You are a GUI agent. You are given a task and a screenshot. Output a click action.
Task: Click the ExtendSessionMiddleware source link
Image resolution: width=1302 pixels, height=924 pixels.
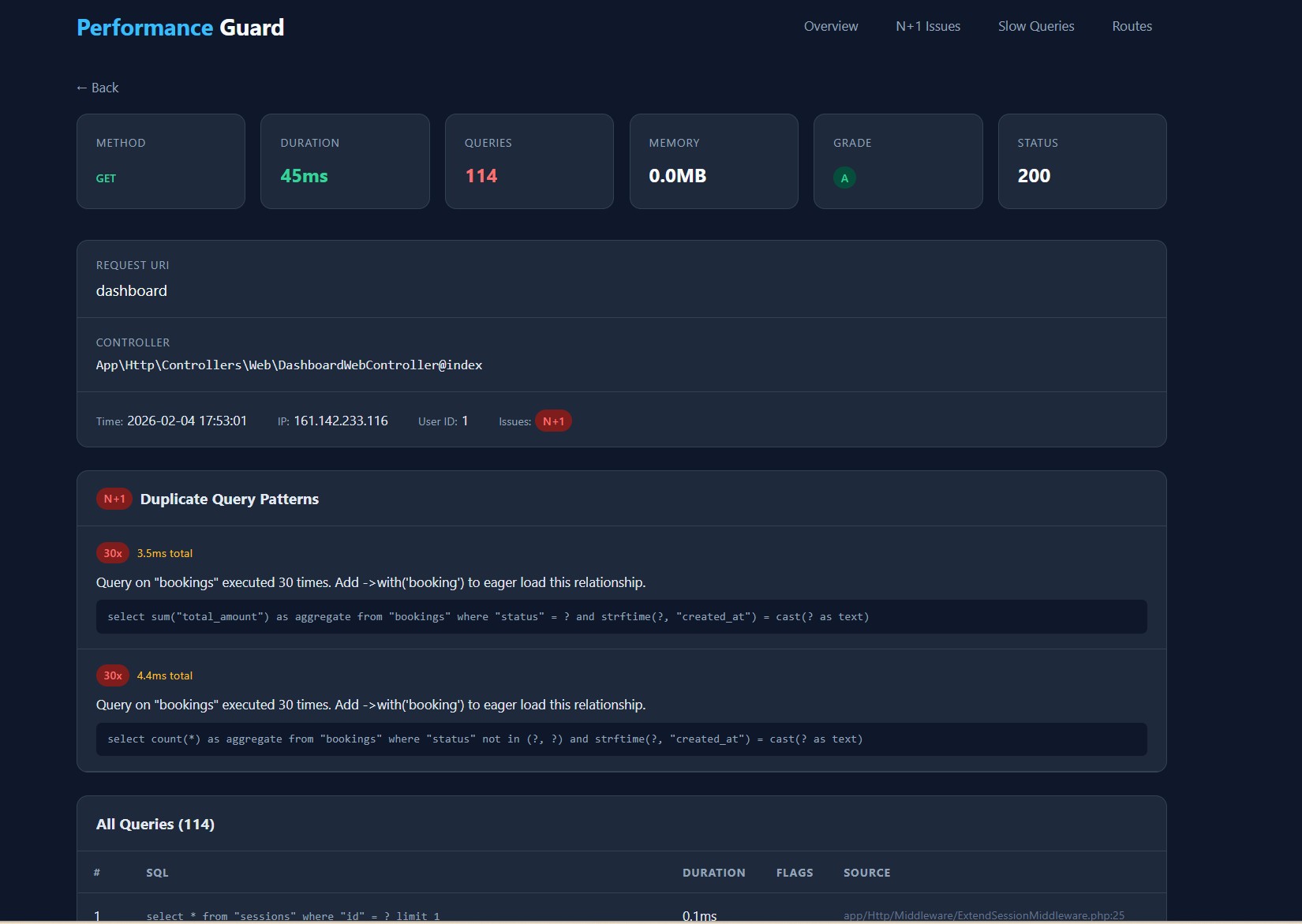(x=983, y=915)
